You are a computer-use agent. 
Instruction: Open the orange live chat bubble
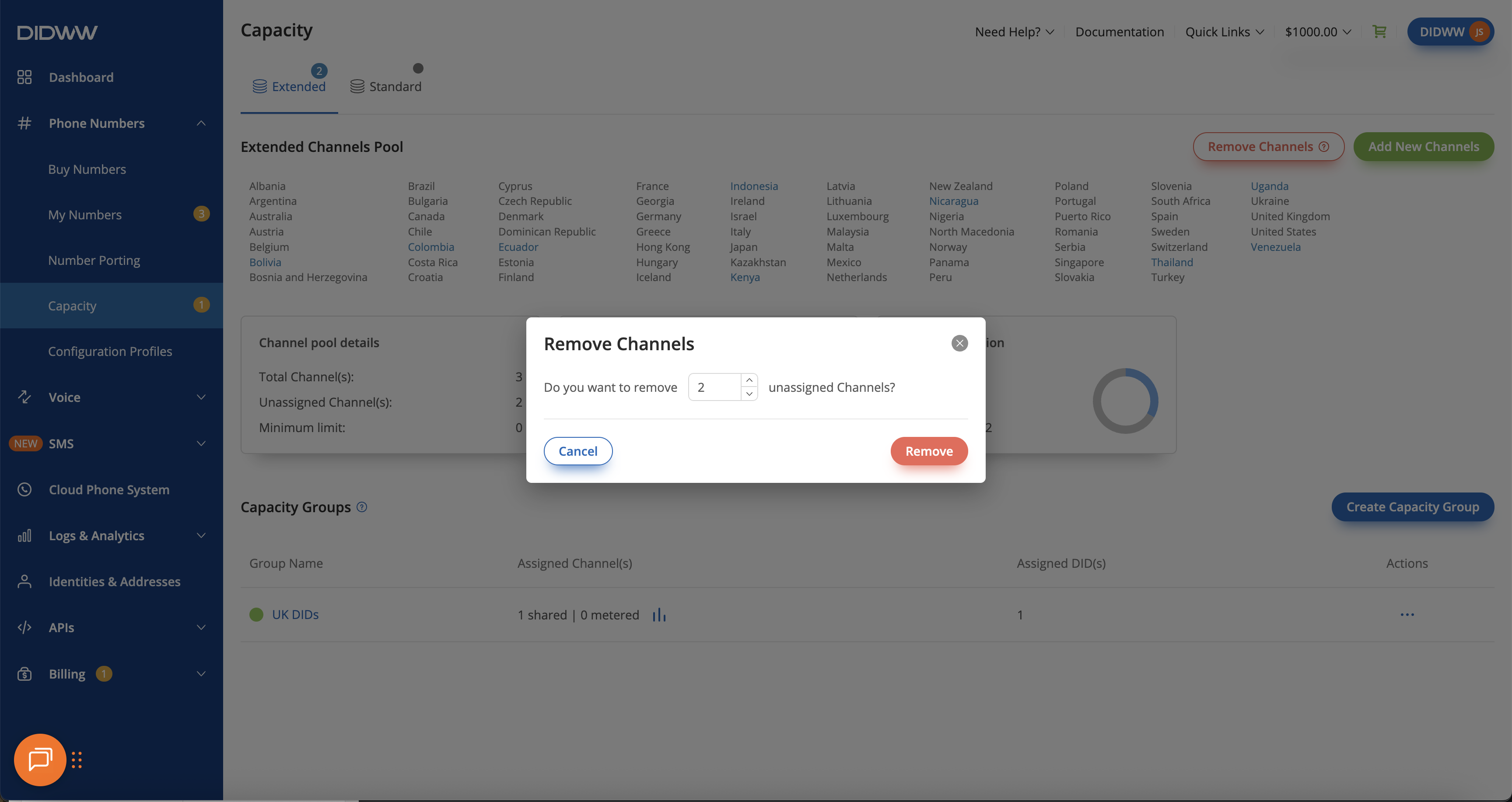point(40,759)
